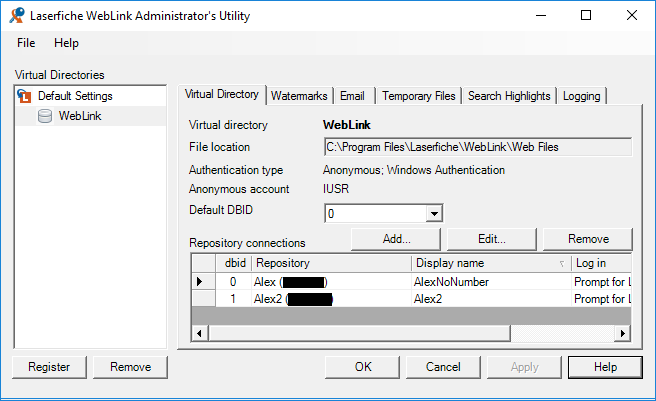
Task: Select the WebLink virtual directory item
Action: (79, 116)
